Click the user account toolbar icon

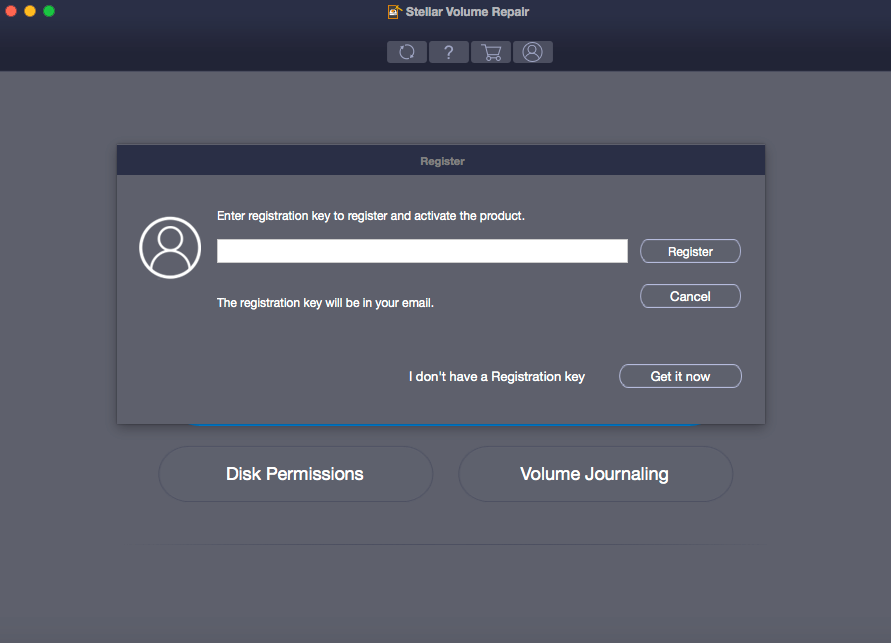click(533, 52)
